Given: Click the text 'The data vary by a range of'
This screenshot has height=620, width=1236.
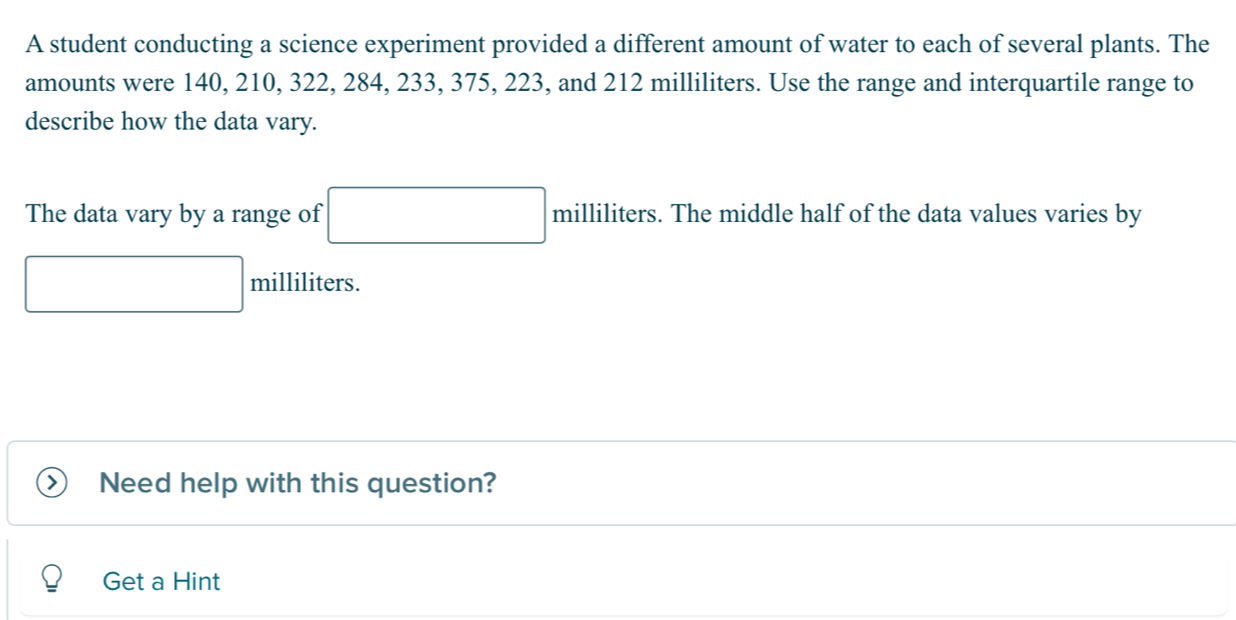Looking at the screenshot, I should pos(175,214).
